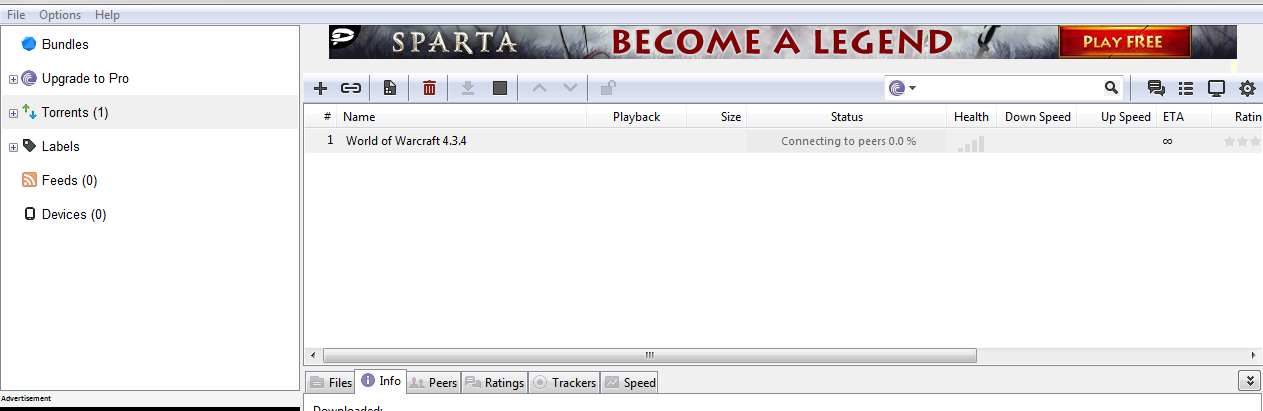Image resolution: width=1263 pixels, height=411 pixels.
Task: Open the Options menu
Action: pyautogui.click(x=60, y=15)
